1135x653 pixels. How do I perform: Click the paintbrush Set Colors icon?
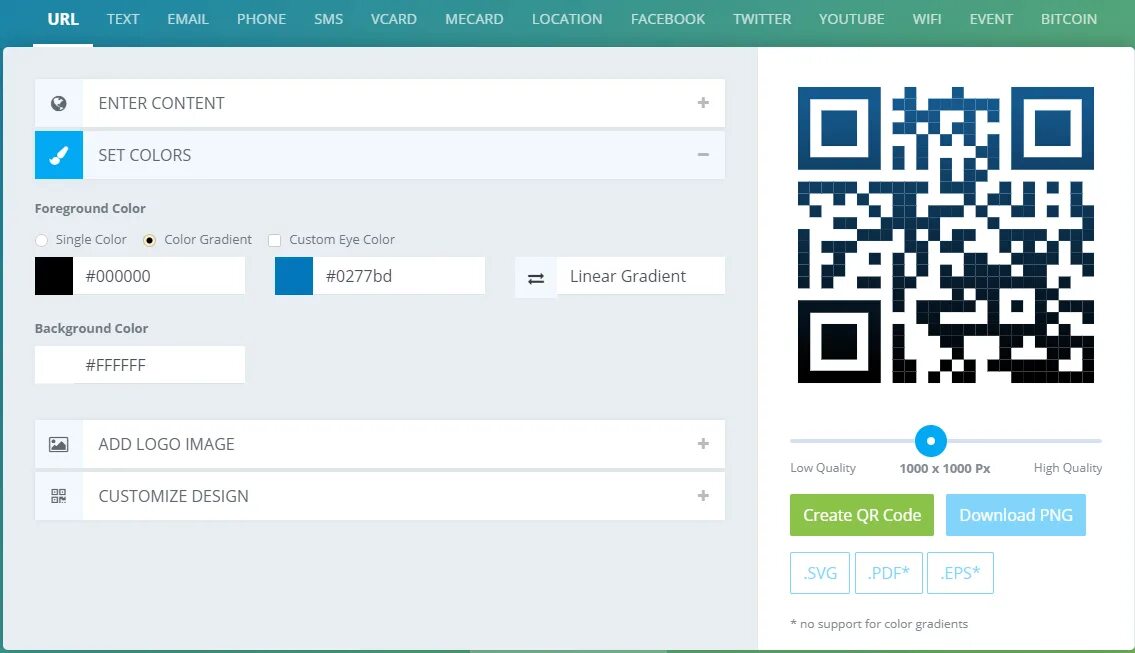[59, 155]
